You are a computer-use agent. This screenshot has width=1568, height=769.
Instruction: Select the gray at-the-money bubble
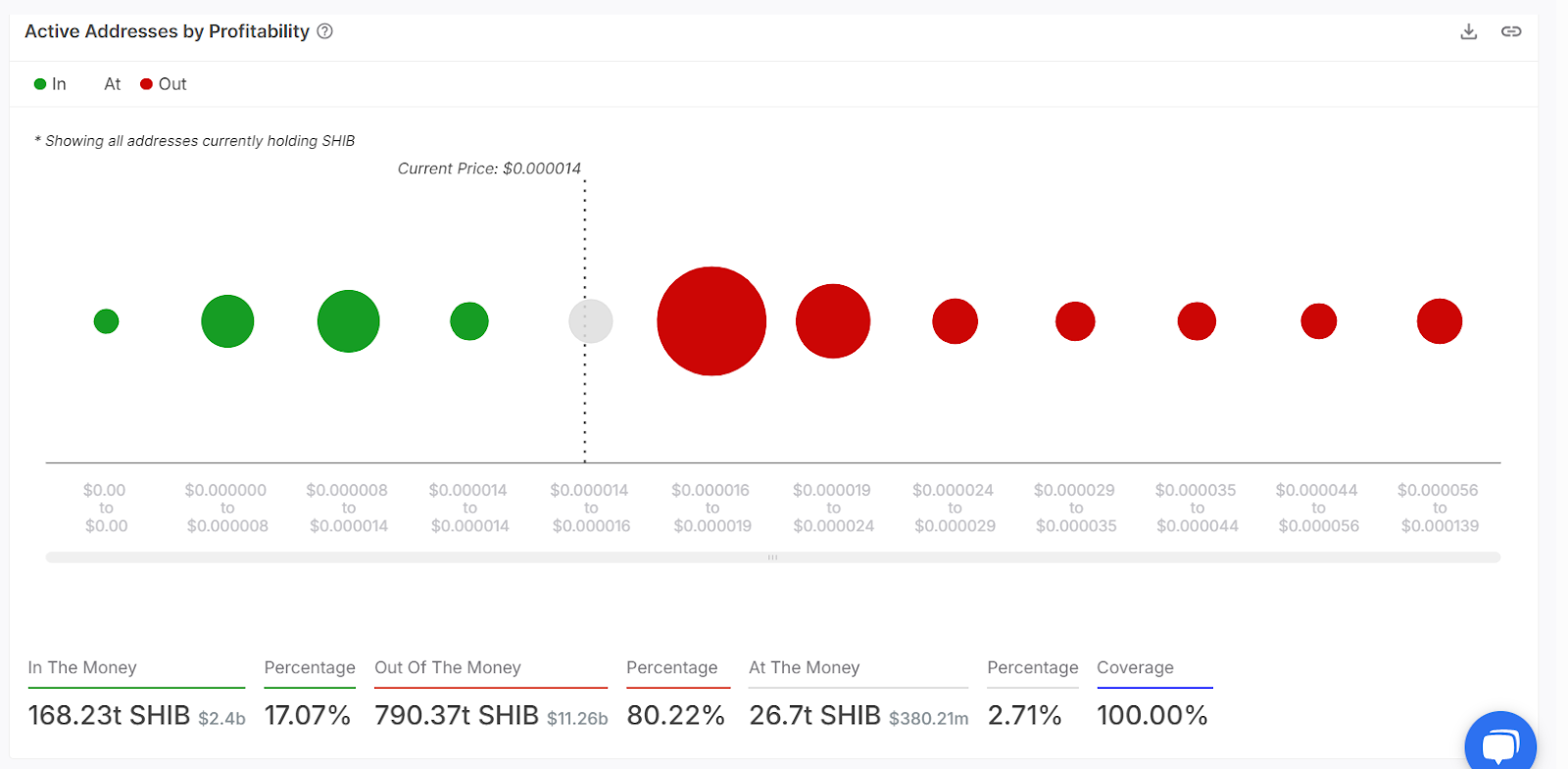(591, 321)
